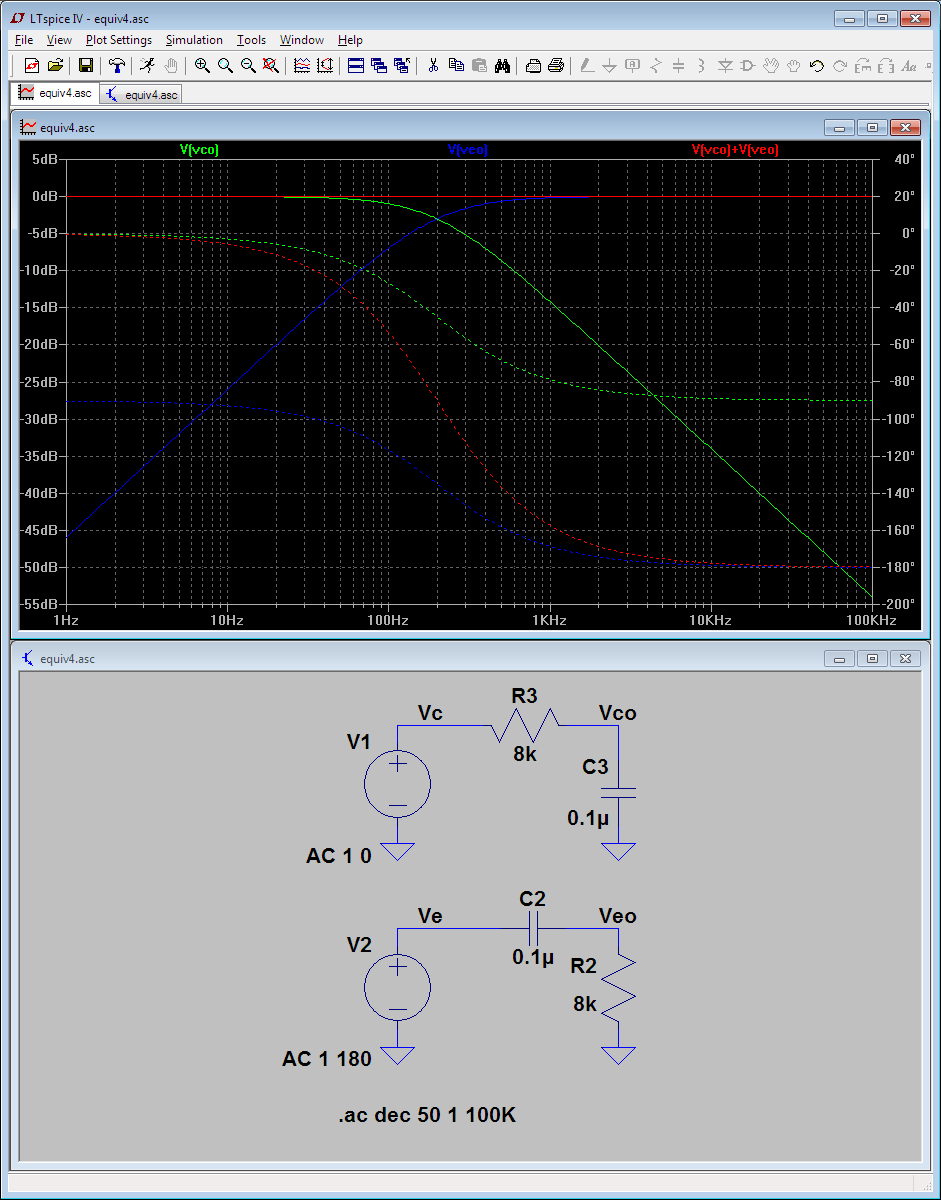This screenshot has height=1200, width=941.
Task: Click the Cut scissors icon
Action: point(434,65)
